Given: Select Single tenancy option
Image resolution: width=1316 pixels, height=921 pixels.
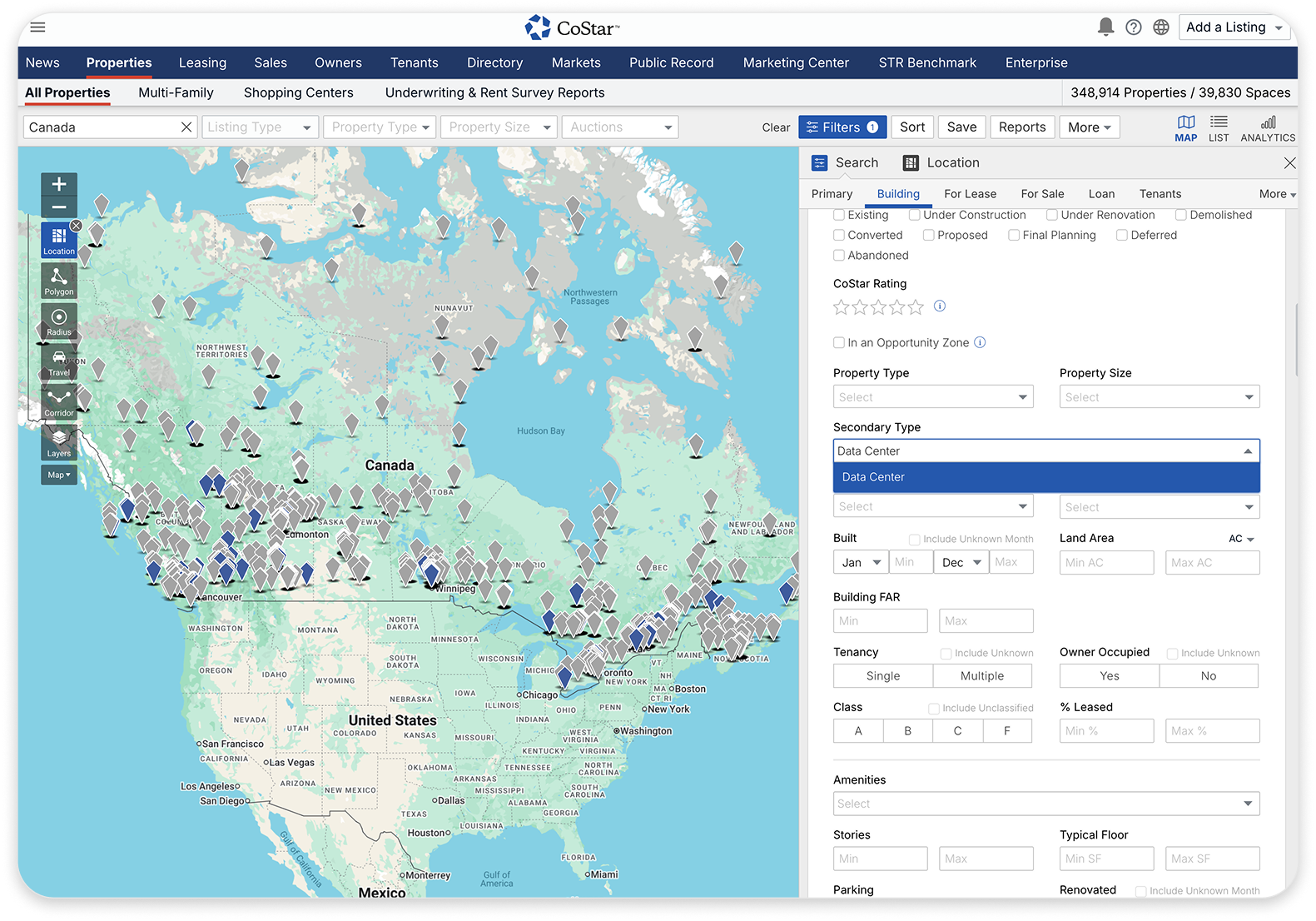Looking at the screenshot, I should pos(883,675).
